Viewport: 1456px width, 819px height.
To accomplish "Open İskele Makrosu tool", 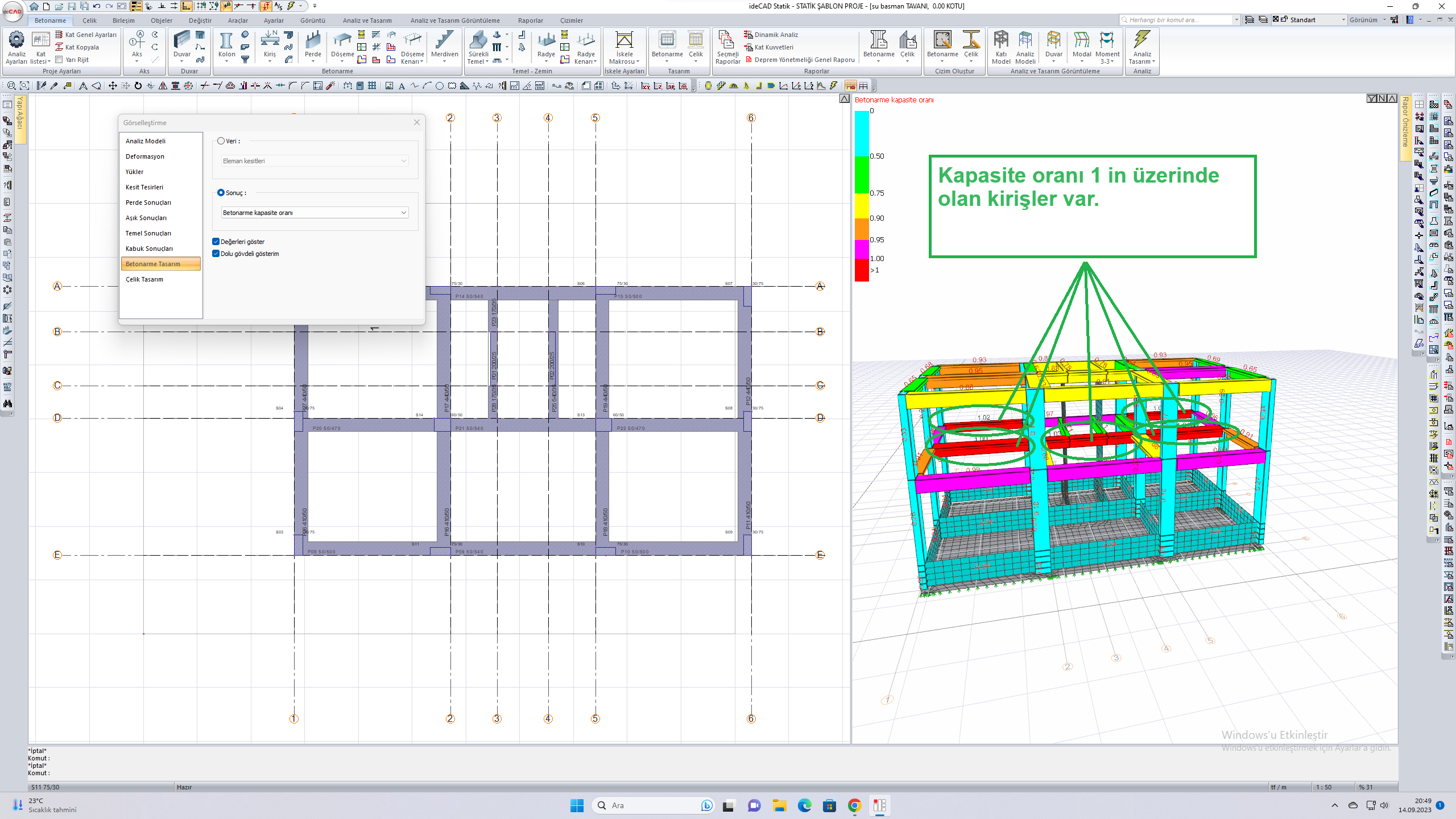I will click(x=624, y=47).
